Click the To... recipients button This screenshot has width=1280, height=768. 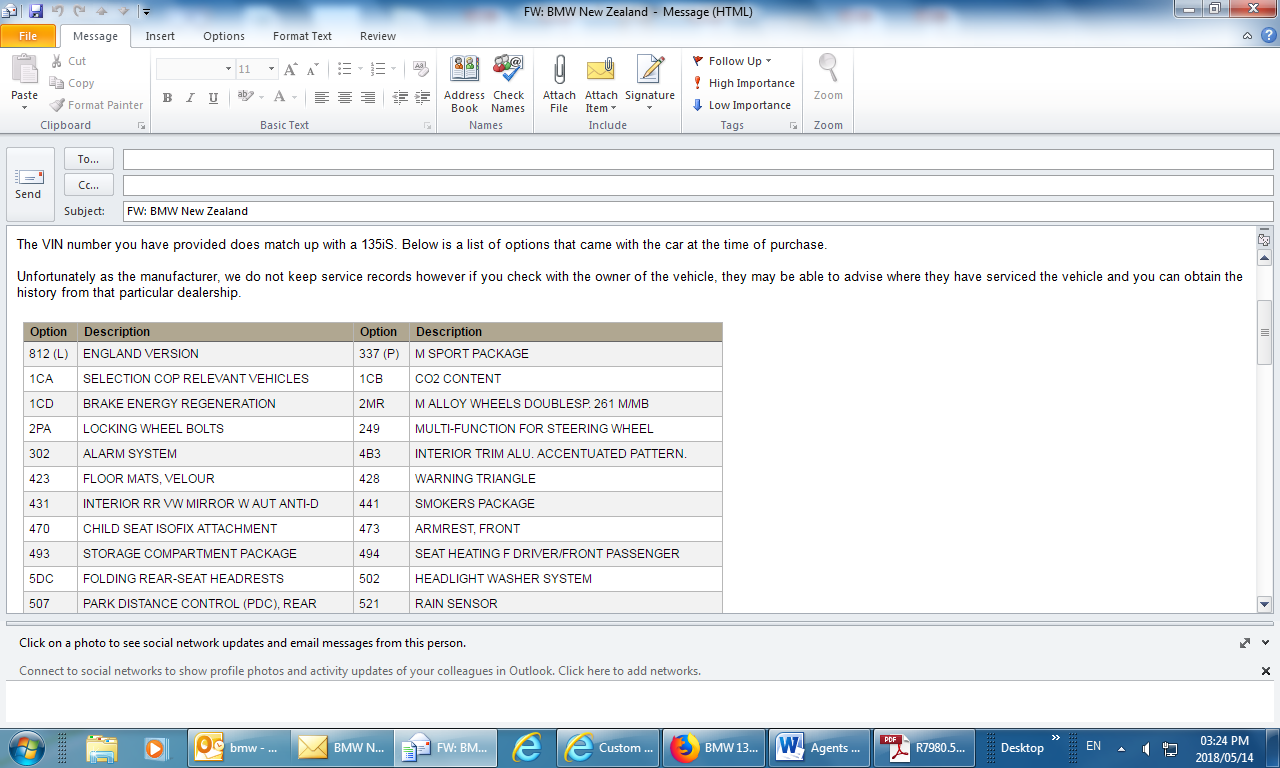point(89,159)
